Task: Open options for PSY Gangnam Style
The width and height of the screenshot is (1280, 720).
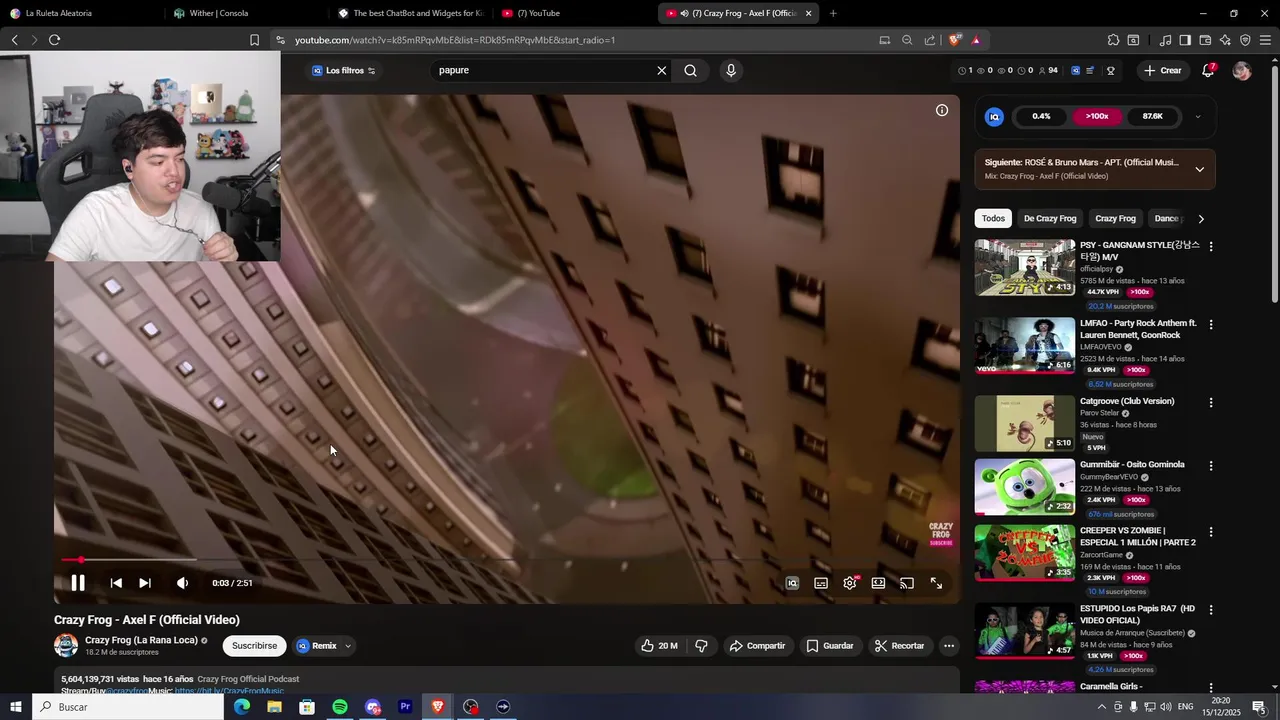Action: click(1211, 246)
